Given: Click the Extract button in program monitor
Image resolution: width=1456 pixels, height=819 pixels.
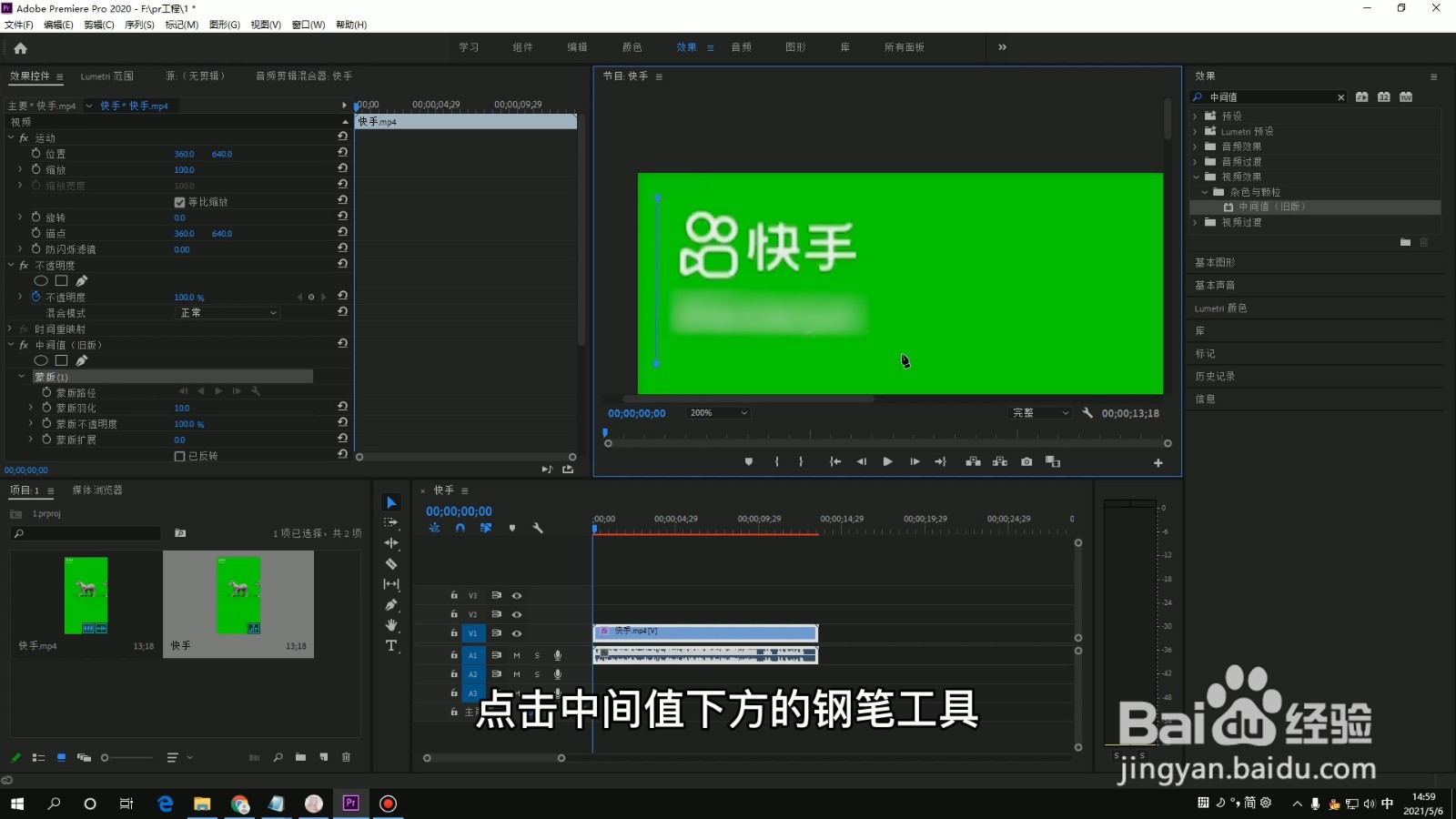Looking at the screenshot, I should 1000,462.
